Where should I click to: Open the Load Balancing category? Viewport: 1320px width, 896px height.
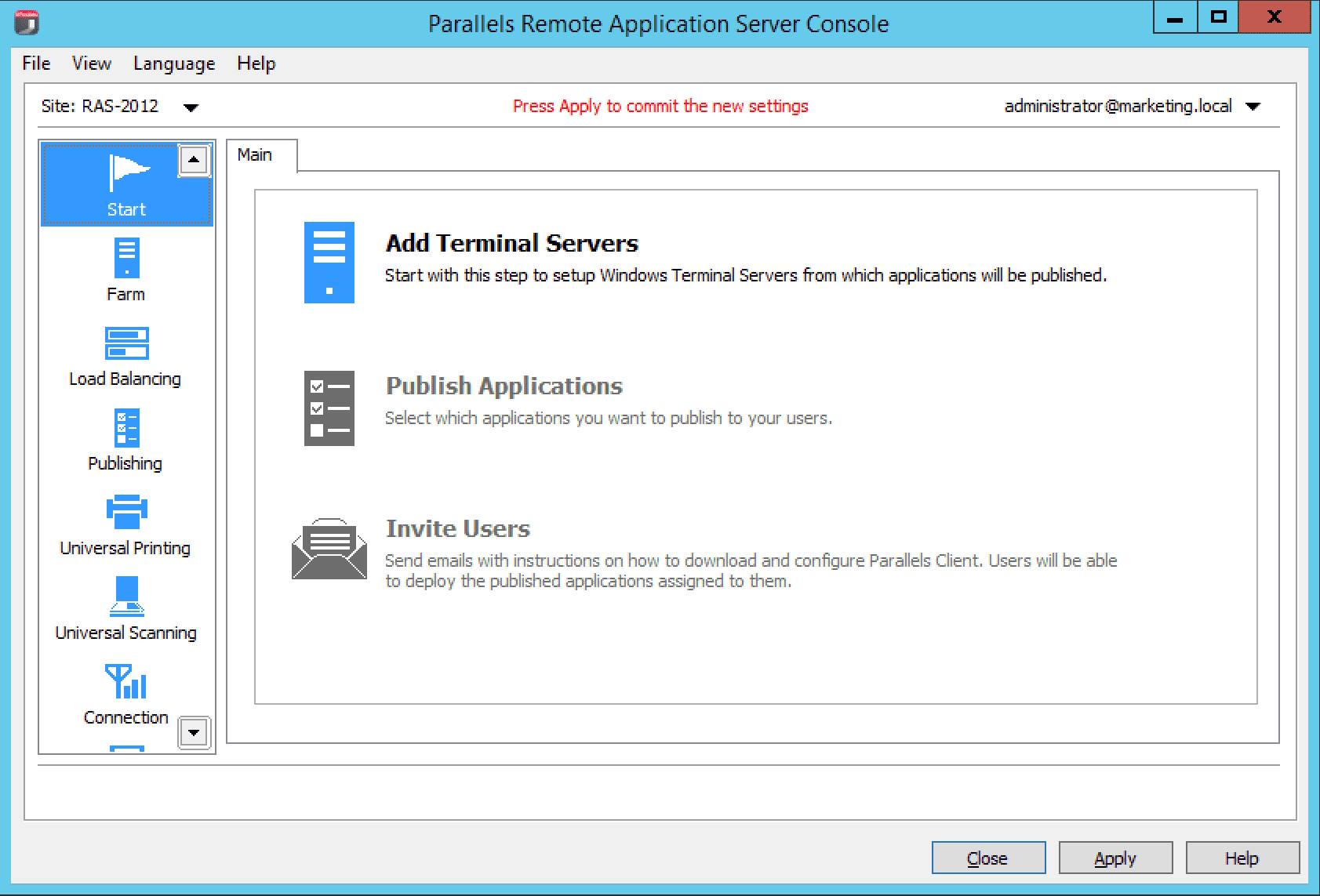126,343
